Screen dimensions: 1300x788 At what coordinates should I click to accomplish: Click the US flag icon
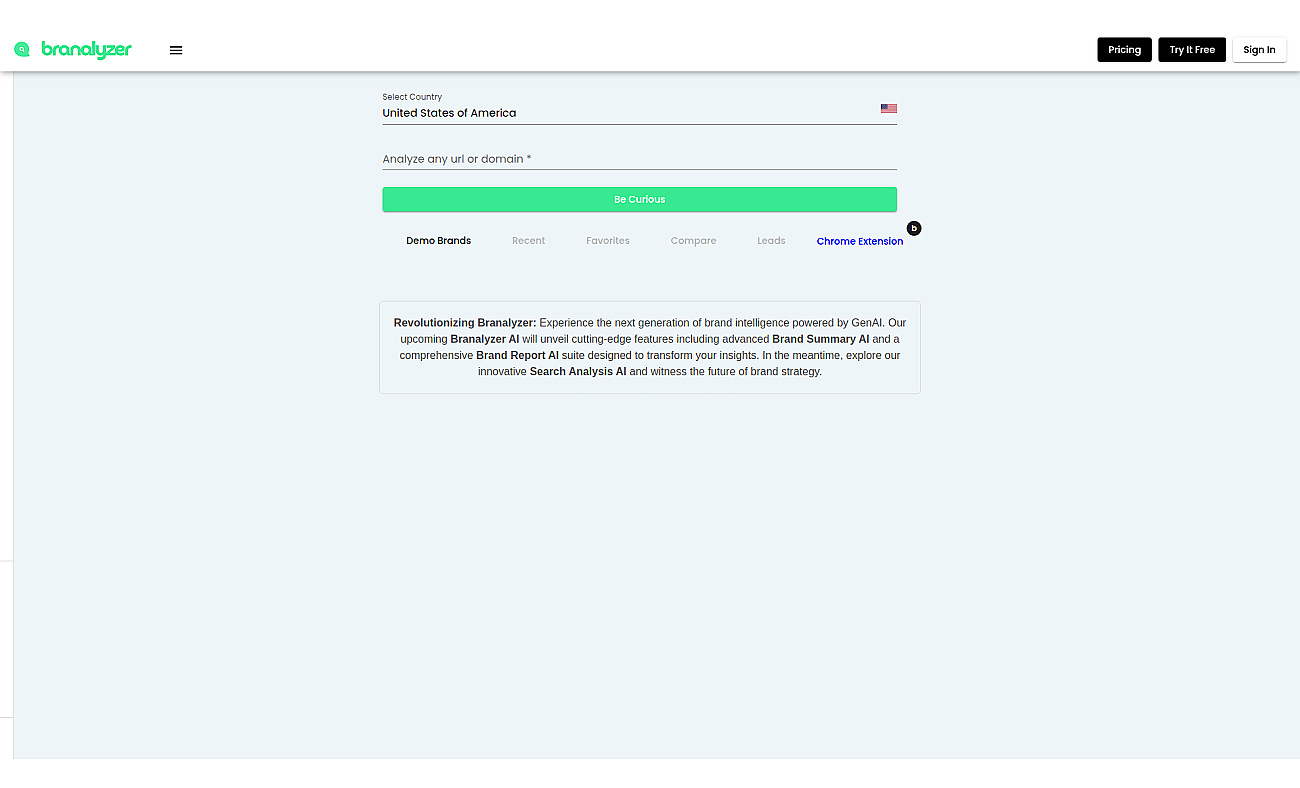[889, 108]
